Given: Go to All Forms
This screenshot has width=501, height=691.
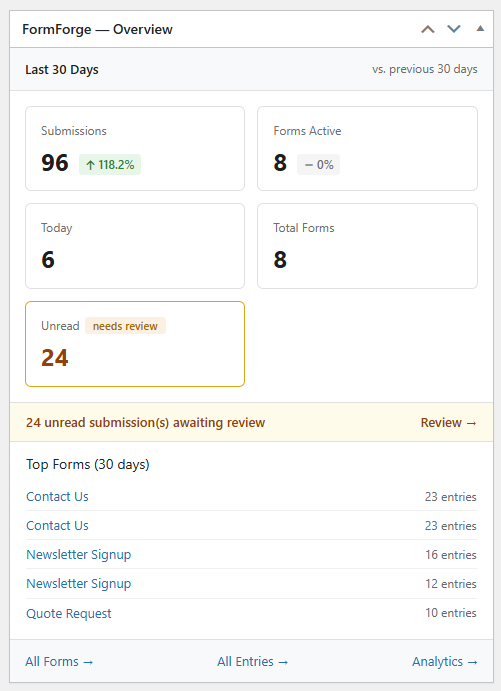Looking at the screenshot, I should pyautogui.click(x=59, y=662).
